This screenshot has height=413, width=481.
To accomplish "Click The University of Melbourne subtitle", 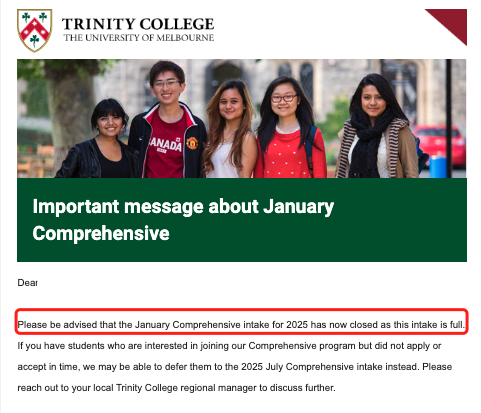I will click(x=139, y=38).
